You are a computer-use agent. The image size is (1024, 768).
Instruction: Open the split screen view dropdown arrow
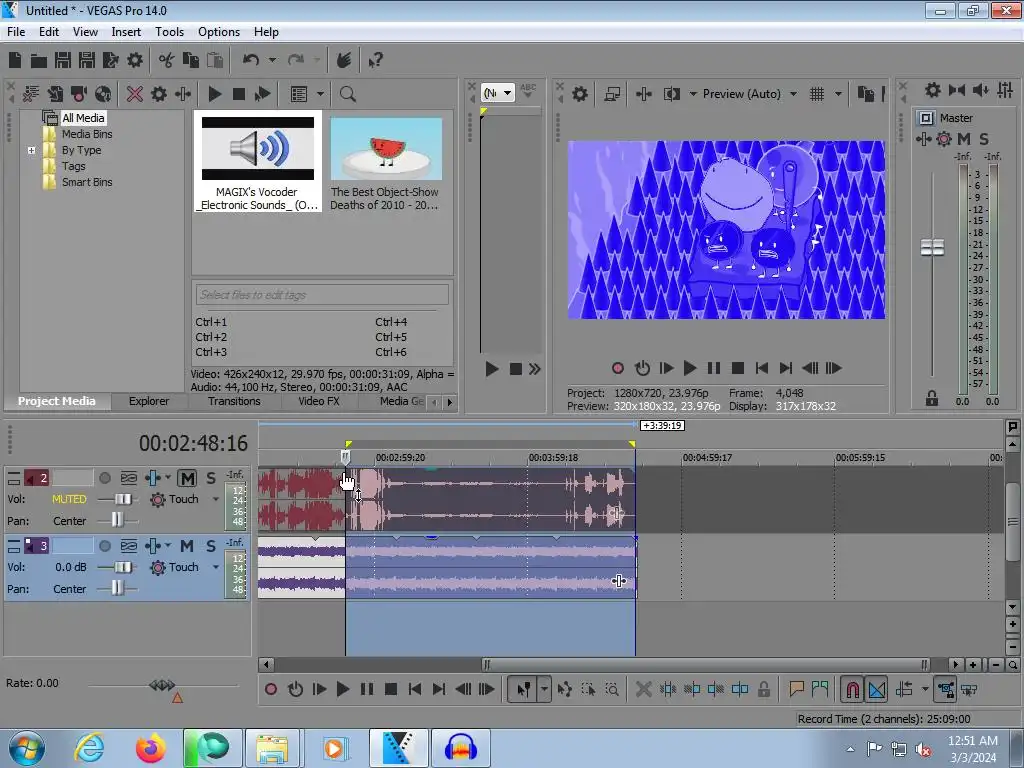coord(693,94)
